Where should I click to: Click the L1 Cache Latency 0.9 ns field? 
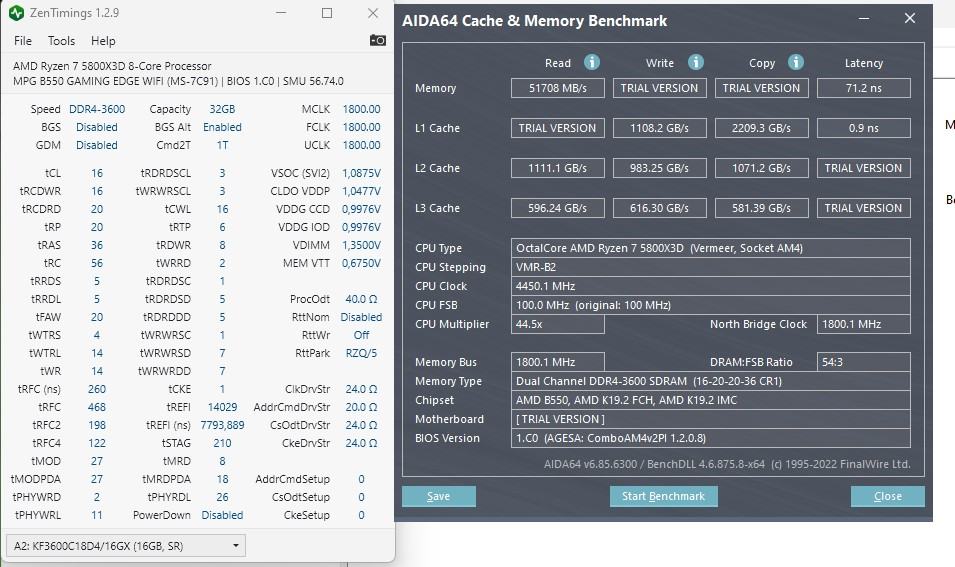(x=864, y=128)
